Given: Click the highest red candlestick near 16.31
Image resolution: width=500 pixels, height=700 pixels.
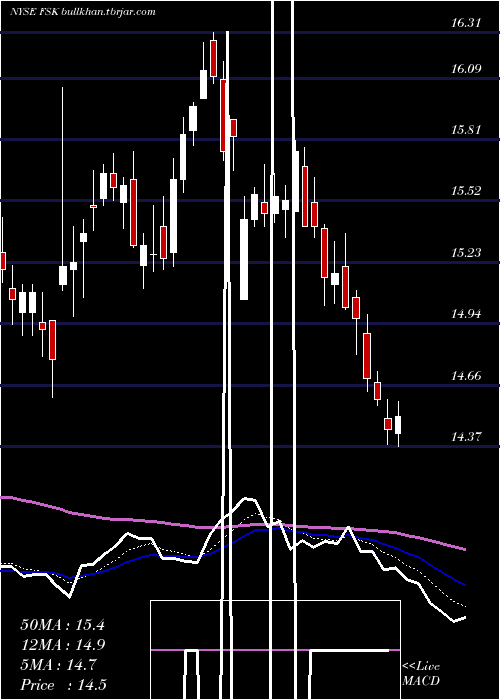Looking at the screenshot, I should 213,58.
